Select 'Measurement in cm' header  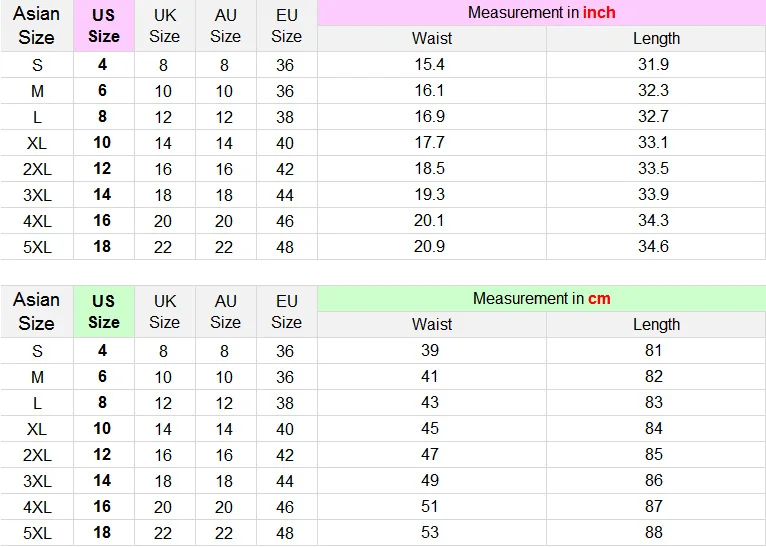click(x=541, y=298)
